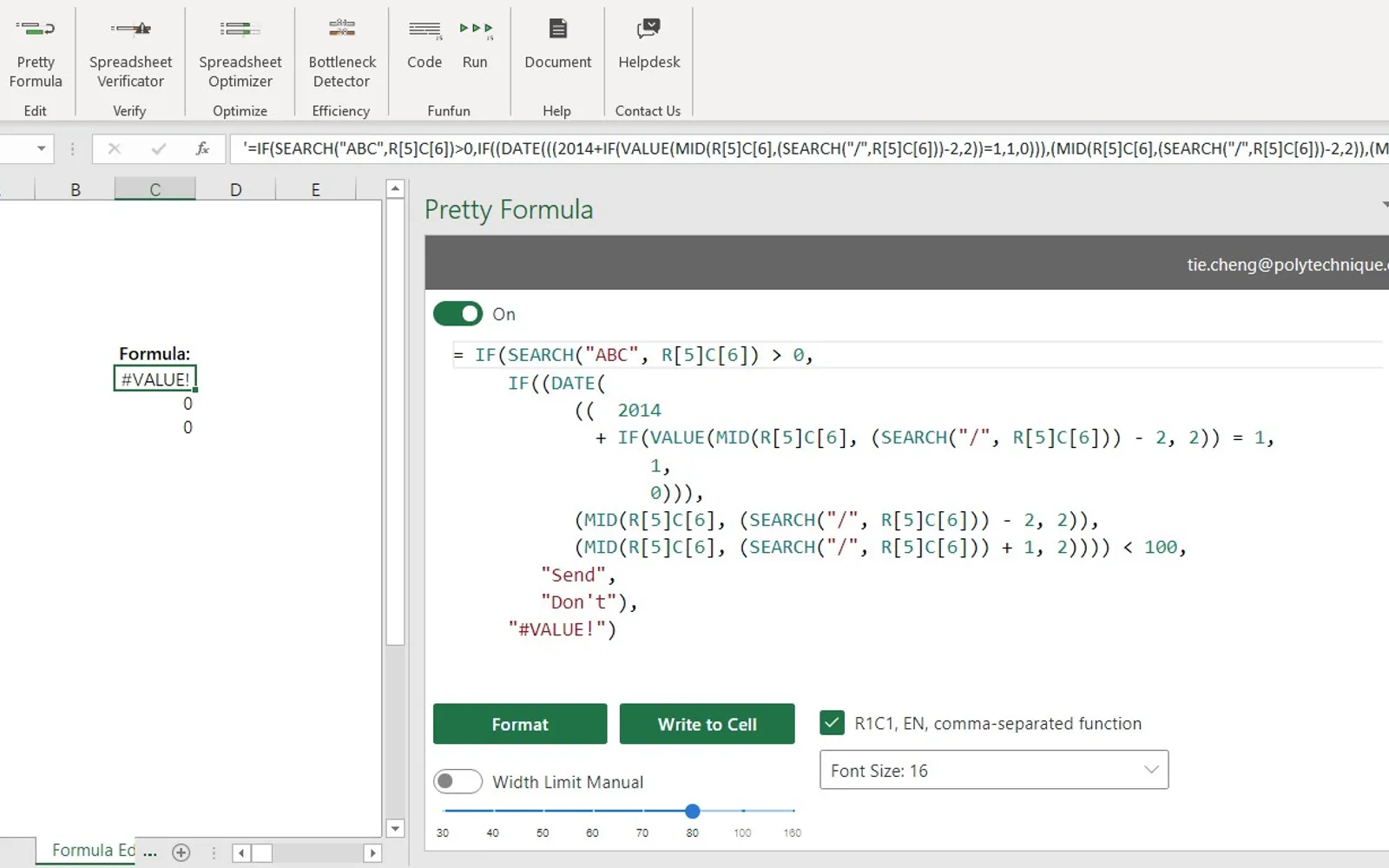
Task: Click the horizontal scrollbar right arrow
Action: (x=372, y=852)
